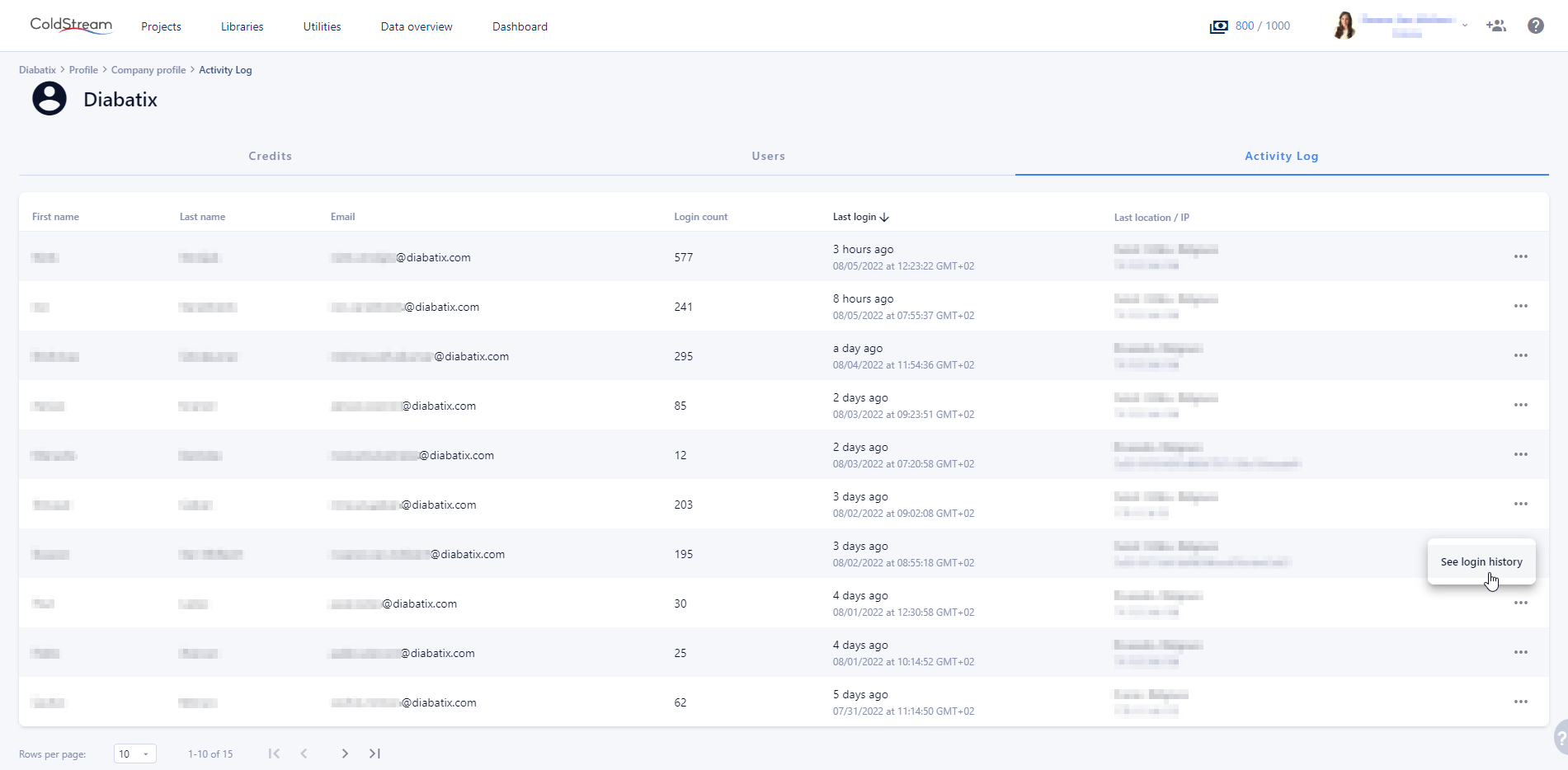Open the Projects menu
Image resolution: width=1568 pixels, height=770 pixels.
[x=161, y=26]
